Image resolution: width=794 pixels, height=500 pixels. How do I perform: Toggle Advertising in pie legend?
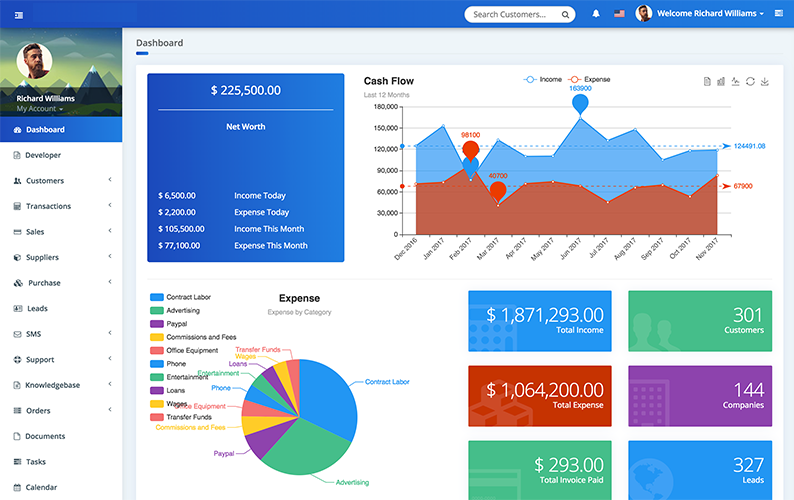click(175, 311)
